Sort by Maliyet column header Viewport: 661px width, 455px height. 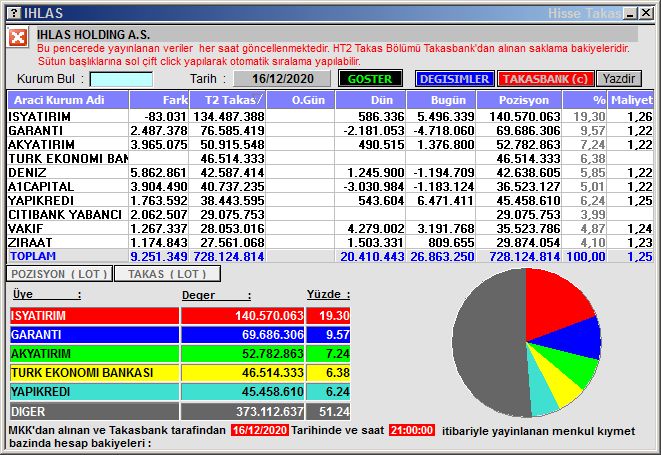click(631, 100)
